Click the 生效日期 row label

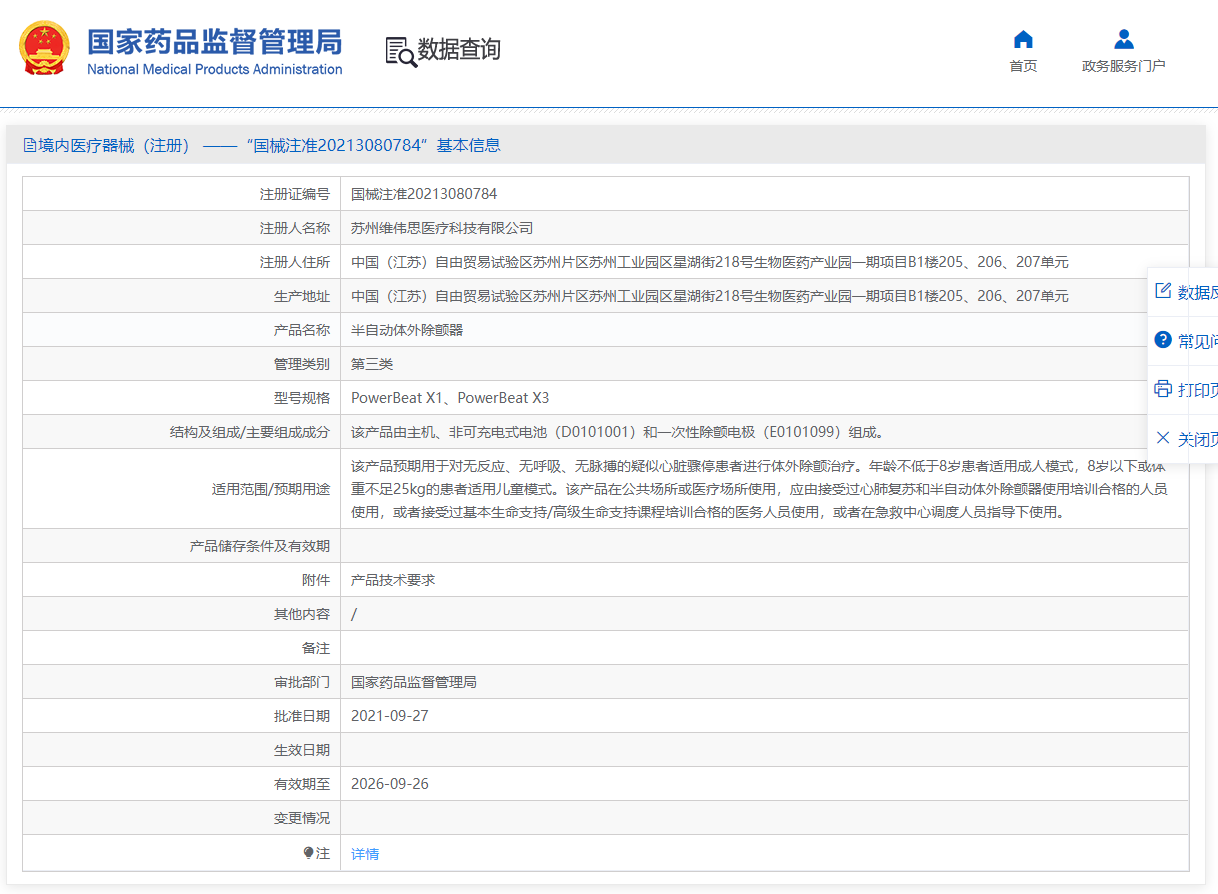pyautogui.click(x=302, y=750)
